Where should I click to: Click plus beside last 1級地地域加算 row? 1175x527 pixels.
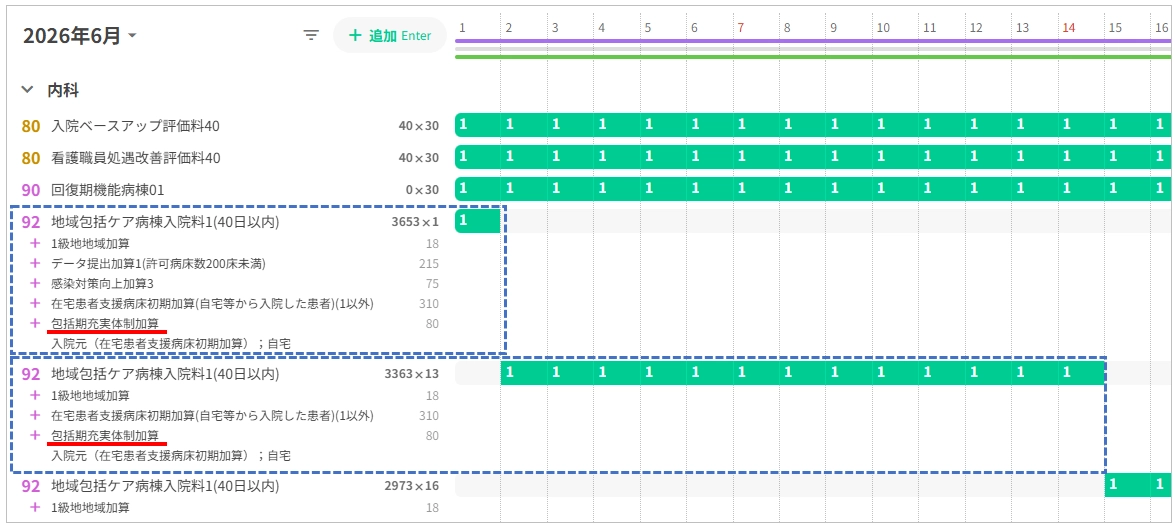[x=34, y=508]
